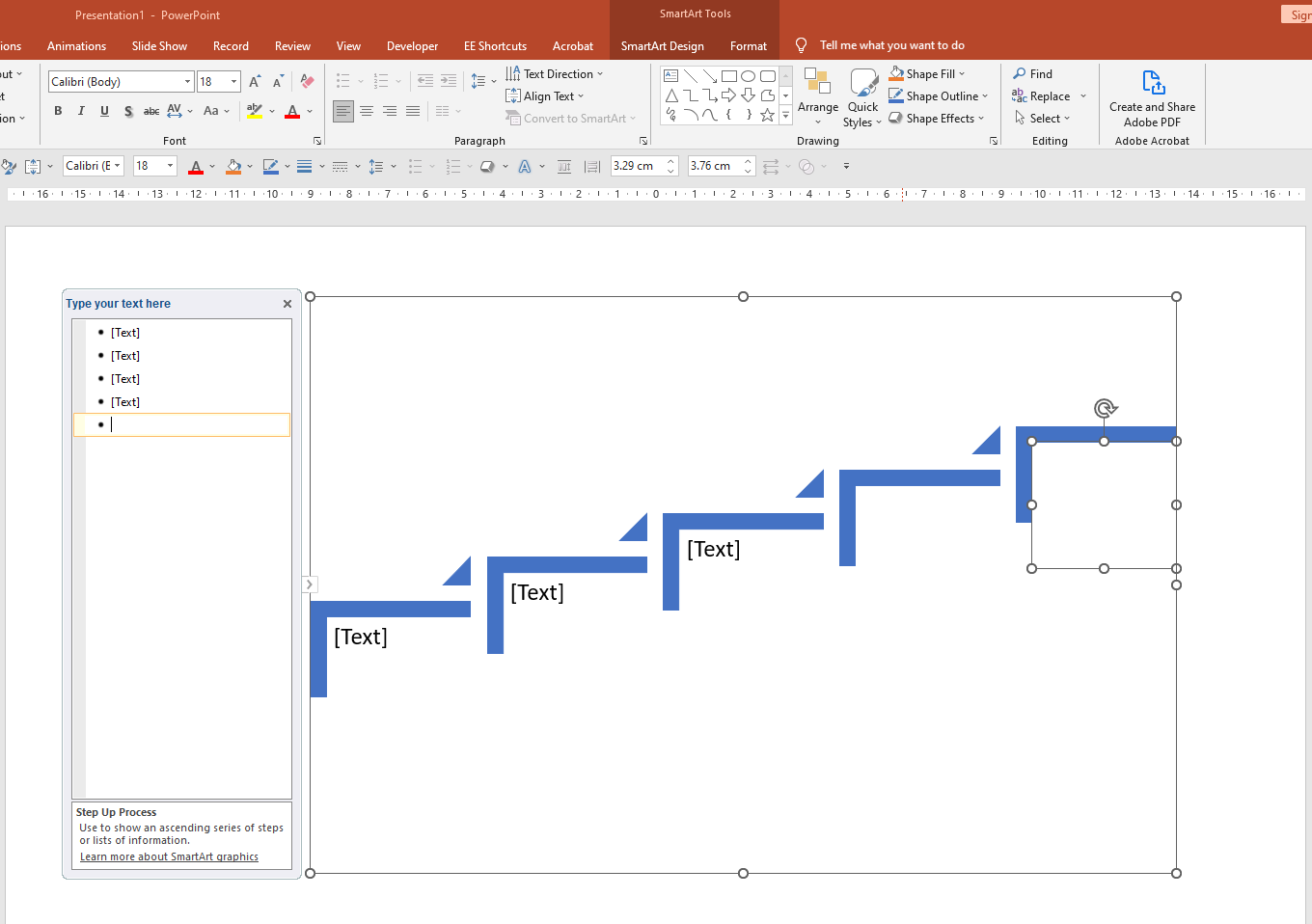Expand the shapes gallery More arrow
The width and height of the screenshot is (1312, 924).
[x=786, y=116]
